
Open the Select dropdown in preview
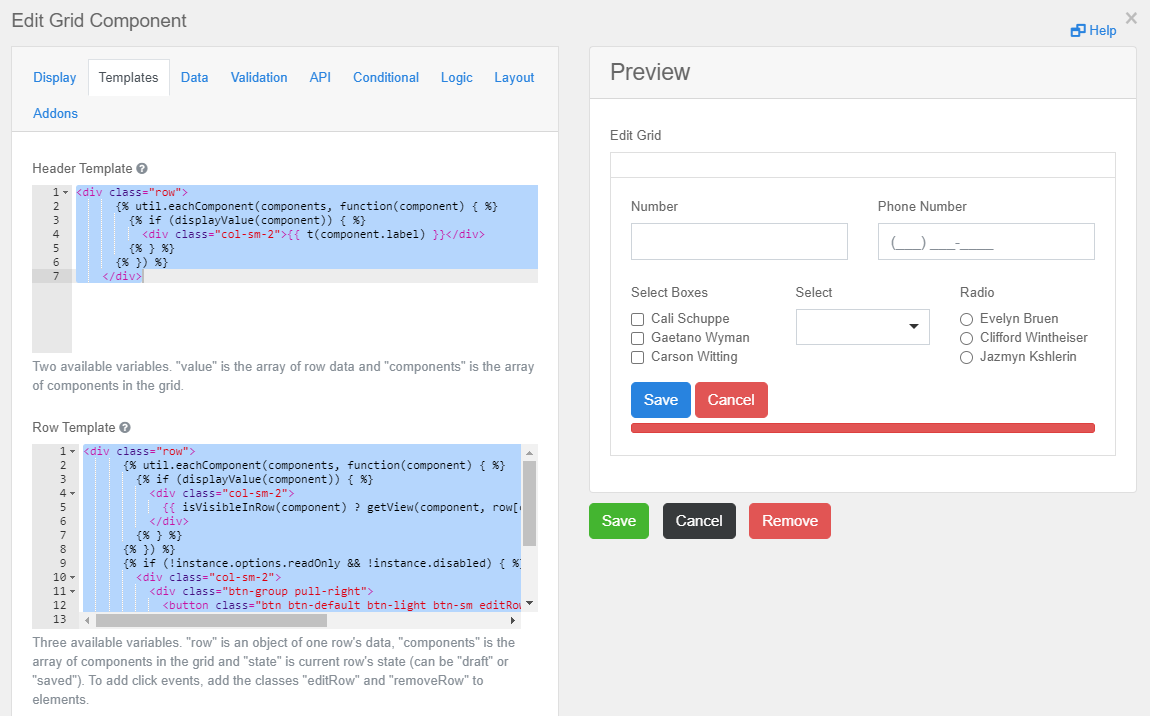pos(862,327)
